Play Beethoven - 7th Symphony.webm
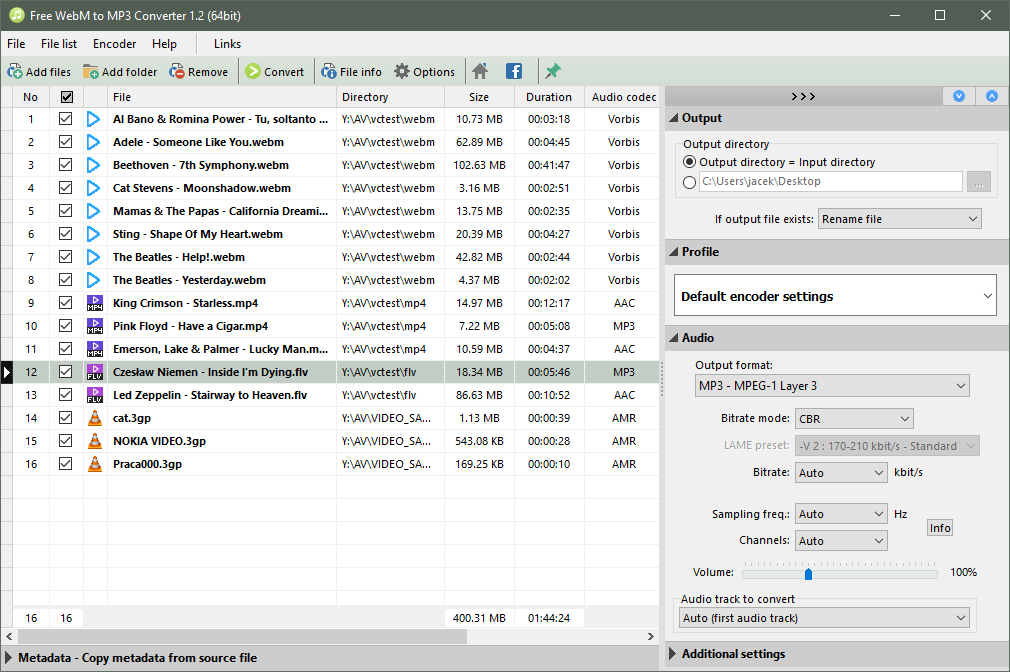This screenshot has width=1010, height=672. point(93,165)
